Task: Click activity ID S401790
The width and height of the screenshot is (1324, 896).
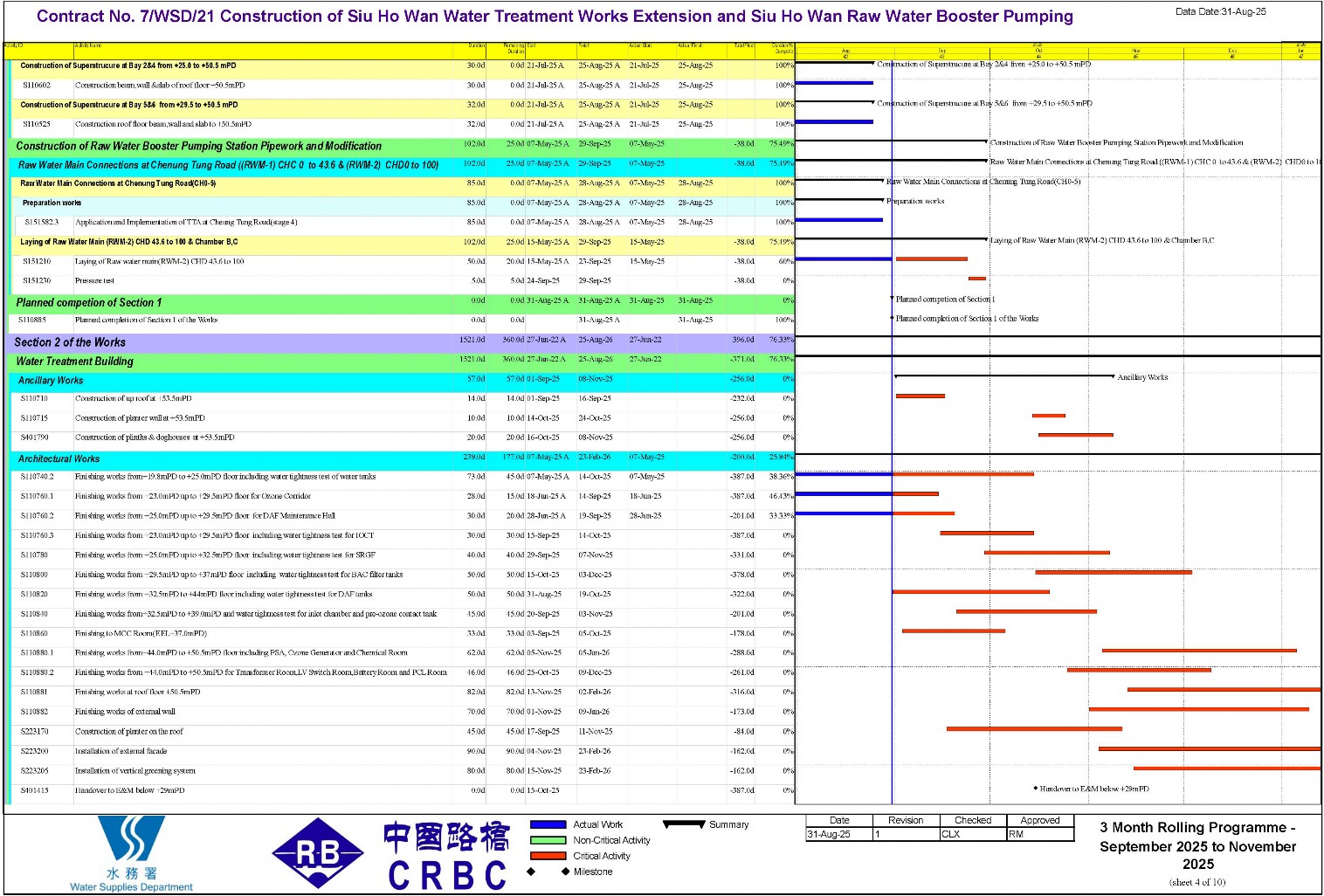Action: tap(35, 438)
